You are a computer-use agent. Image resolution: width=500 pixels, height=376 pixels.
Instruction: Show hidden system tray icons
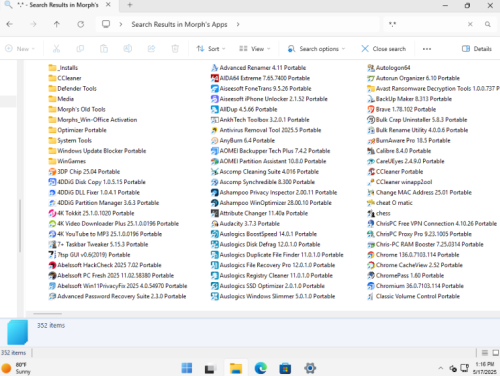pos(441,368)
